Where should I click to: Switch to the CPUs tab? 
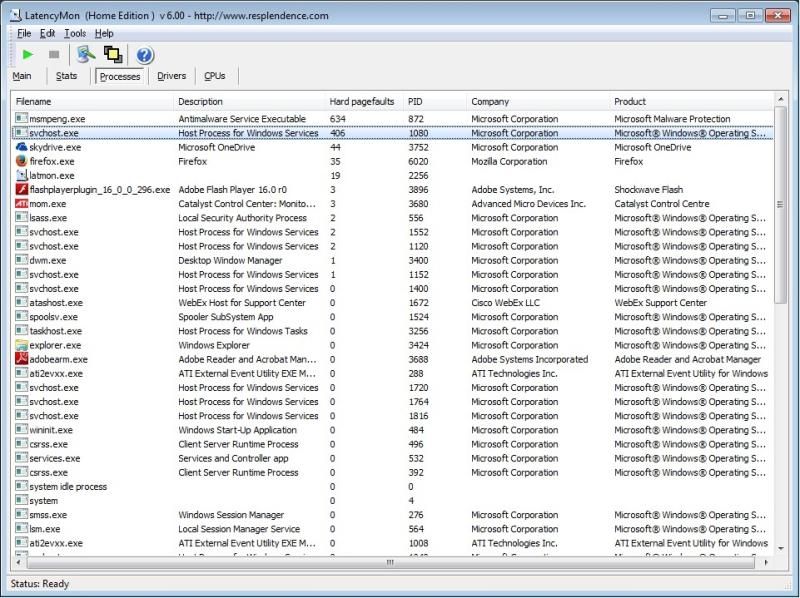(x=215, y=76)
